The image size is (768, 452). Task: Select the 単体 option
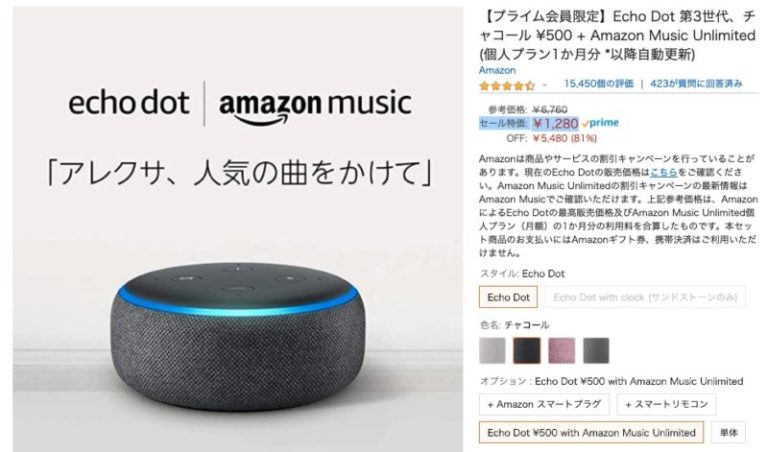[x=728, y=432]
